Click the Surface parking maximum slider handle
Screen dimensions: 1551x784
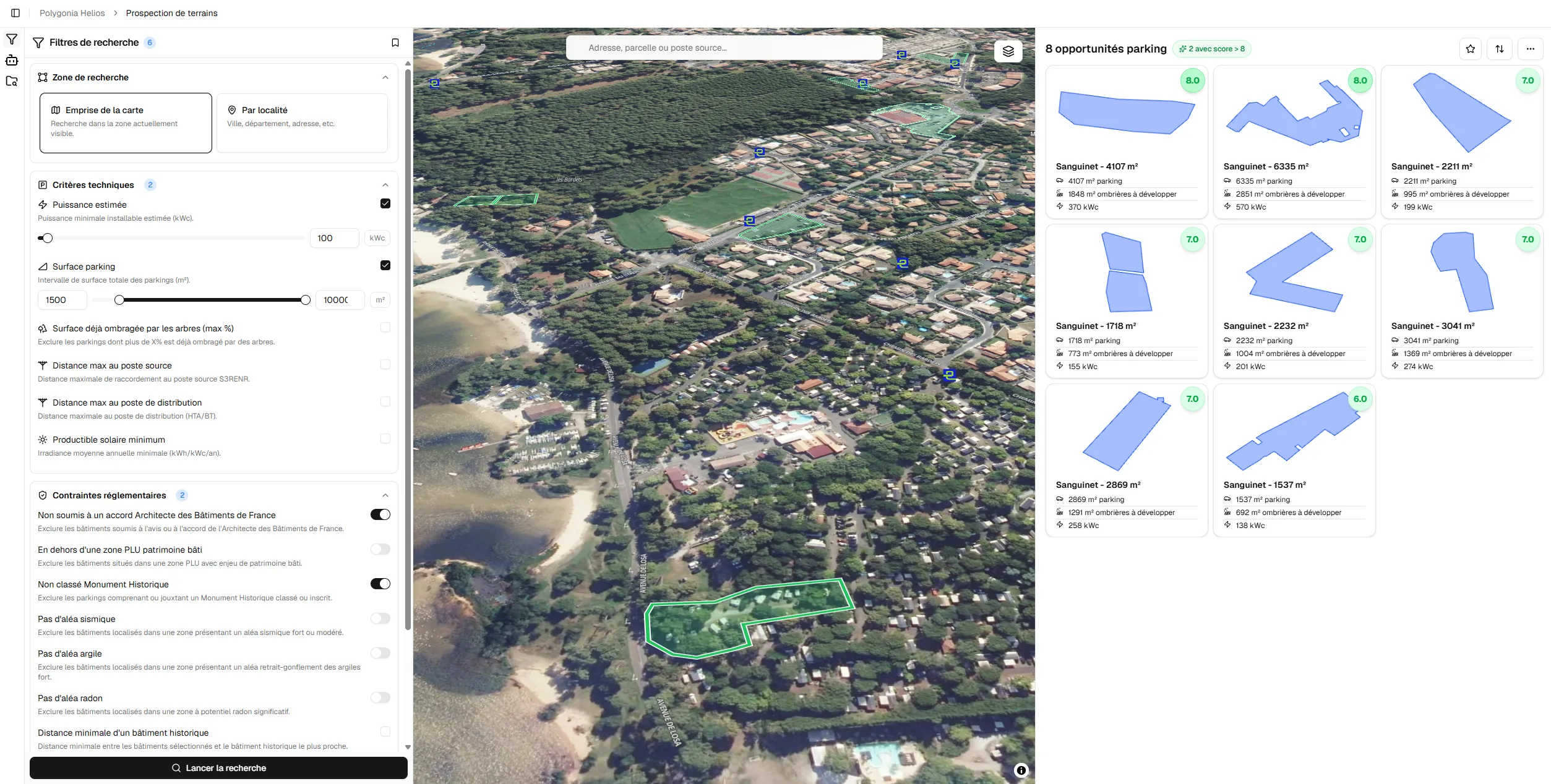coord(306,300)
